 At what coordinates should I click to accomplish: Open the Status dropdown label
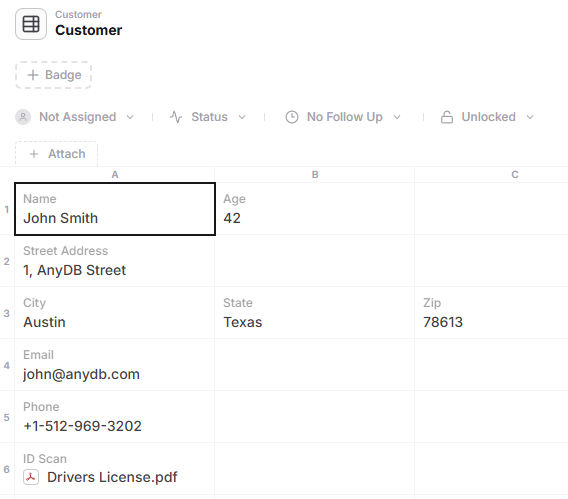[209, 117]
